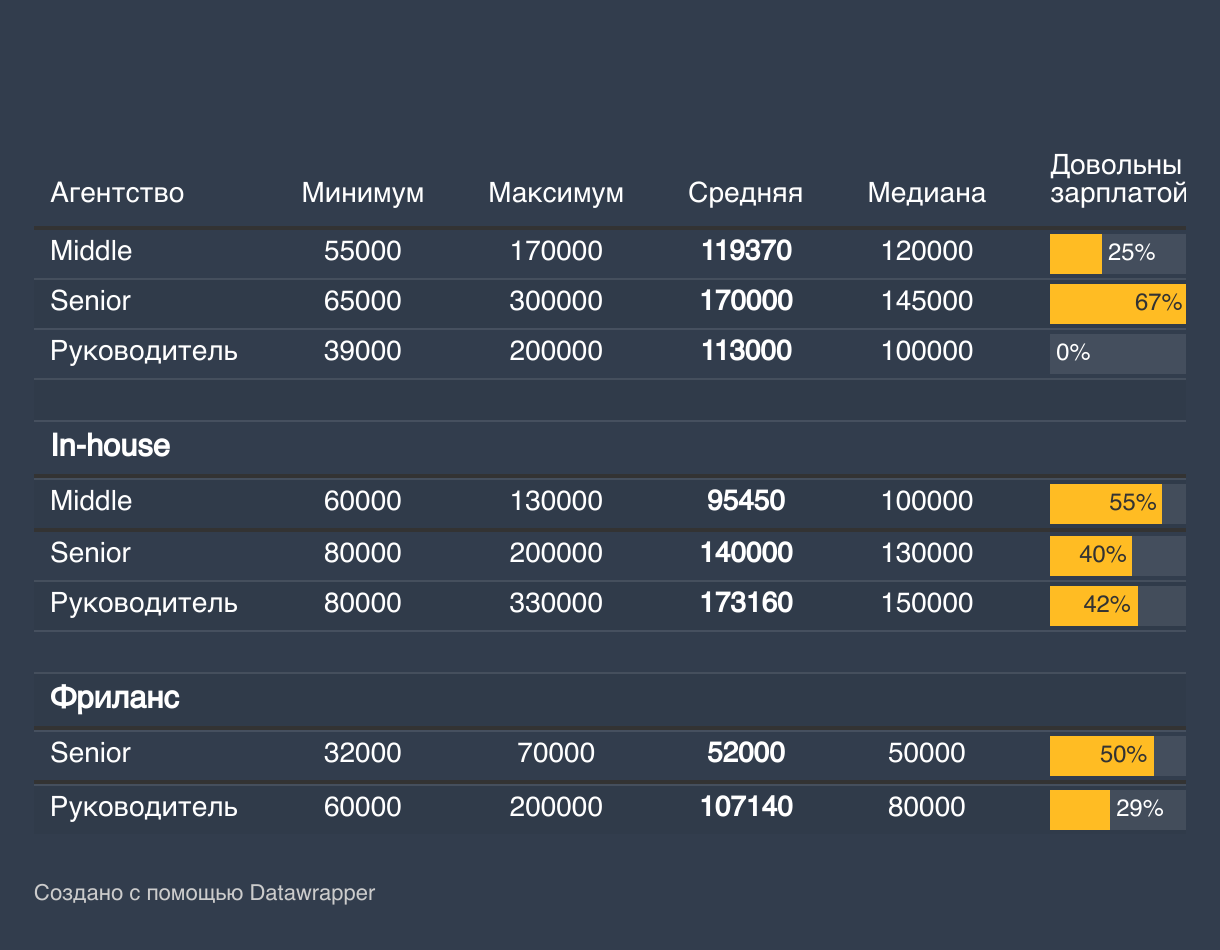Sort by the Минимум column header
The height and width of the screenshot is (950, 1220).
362,193
